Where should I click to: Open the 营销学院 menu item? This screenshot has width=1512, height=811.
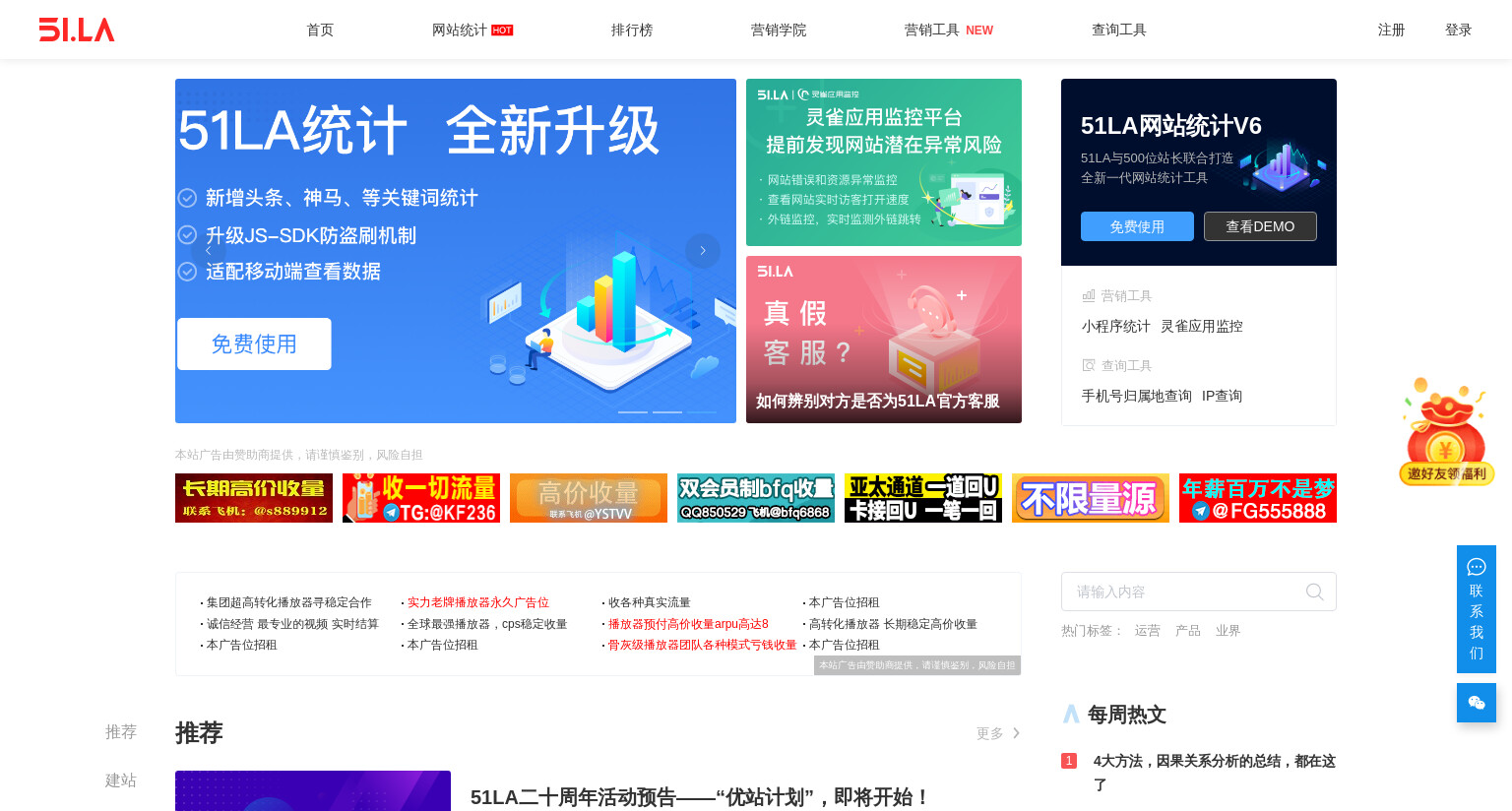click(779, 30)
